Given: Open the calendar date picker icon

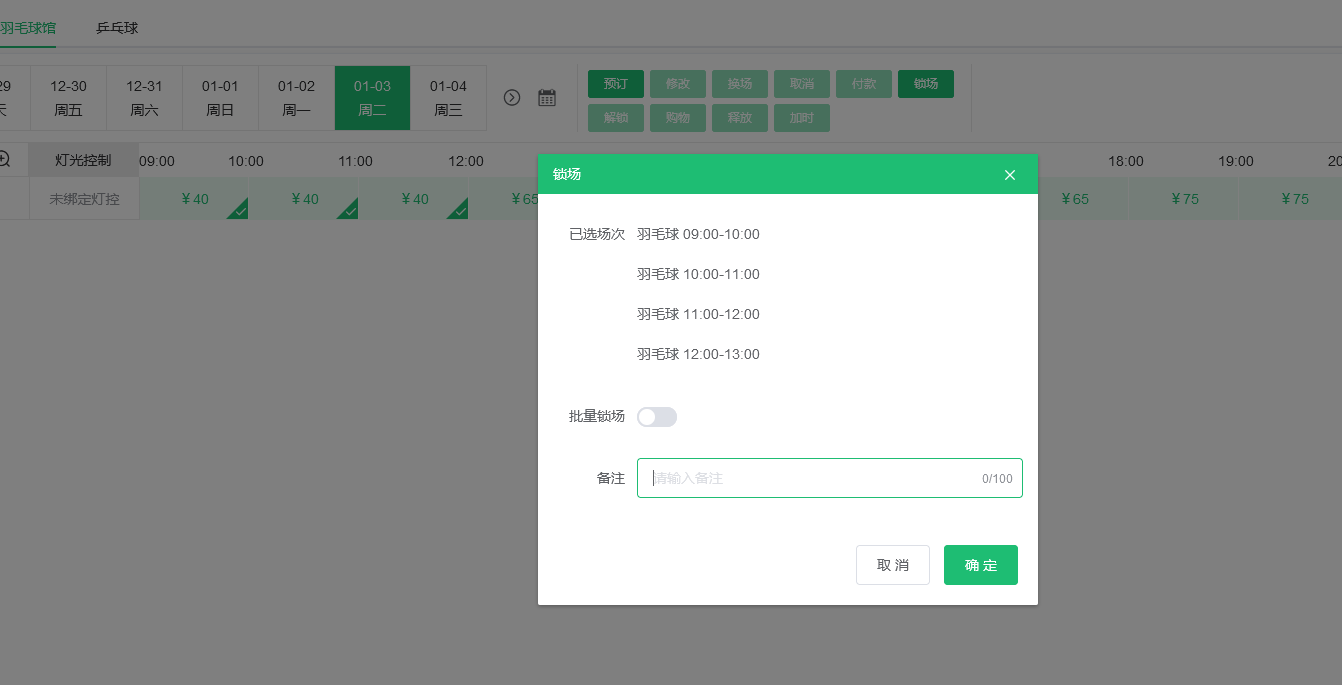Looking at the screenshot, I should (x=547, y=98).
